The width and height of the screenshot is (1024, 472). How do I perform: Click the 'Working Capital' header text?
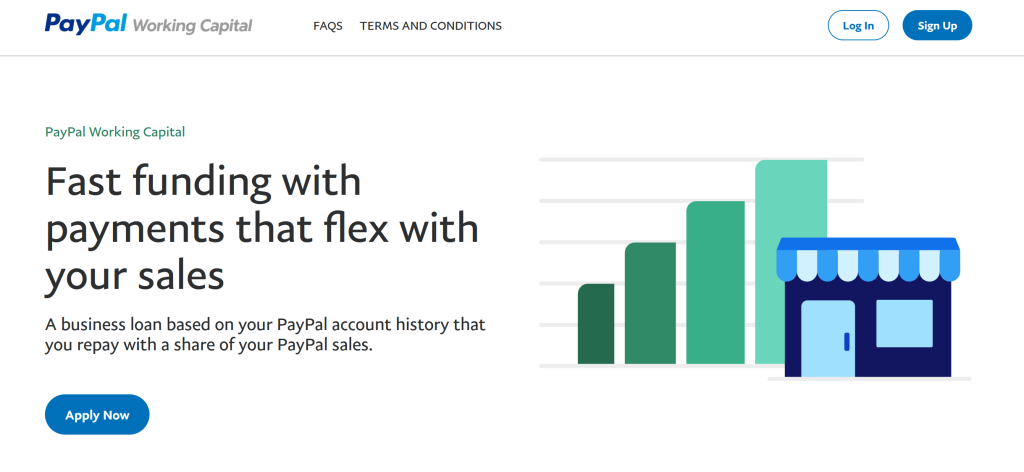[192, 25]
